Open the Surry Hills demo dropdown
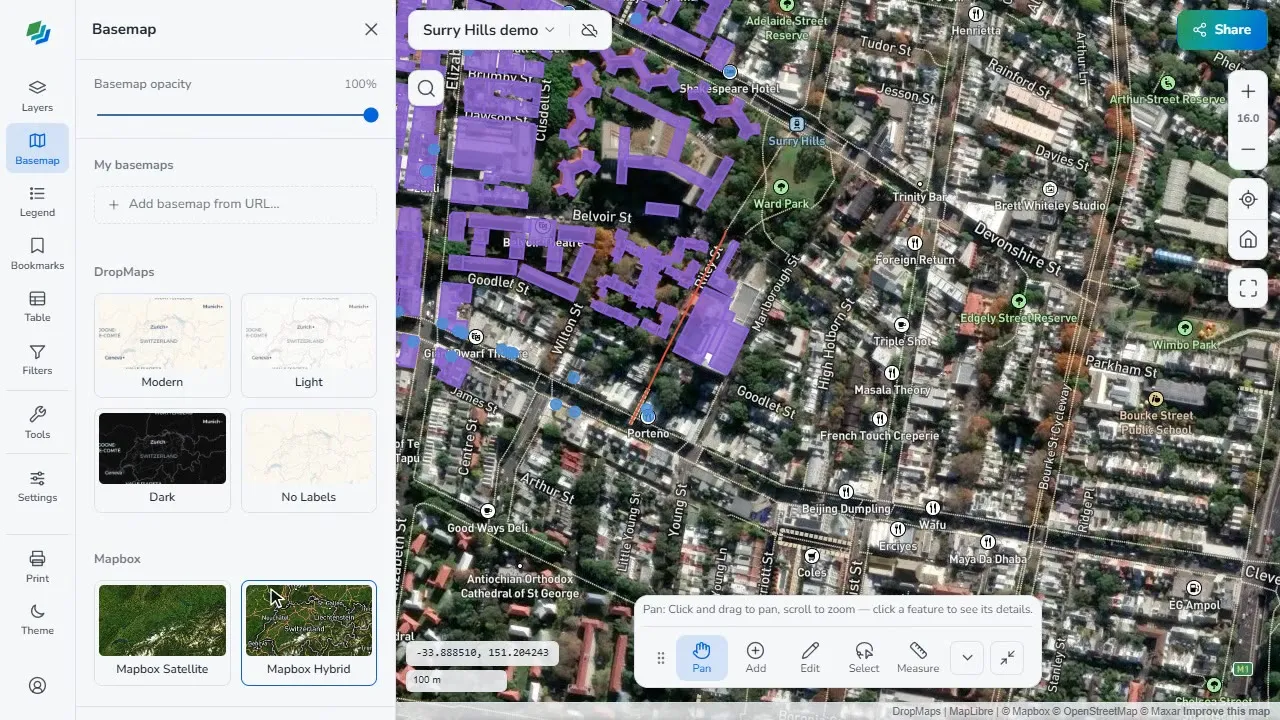Viewport: 1280px width, 720px height. click(488, 30)
